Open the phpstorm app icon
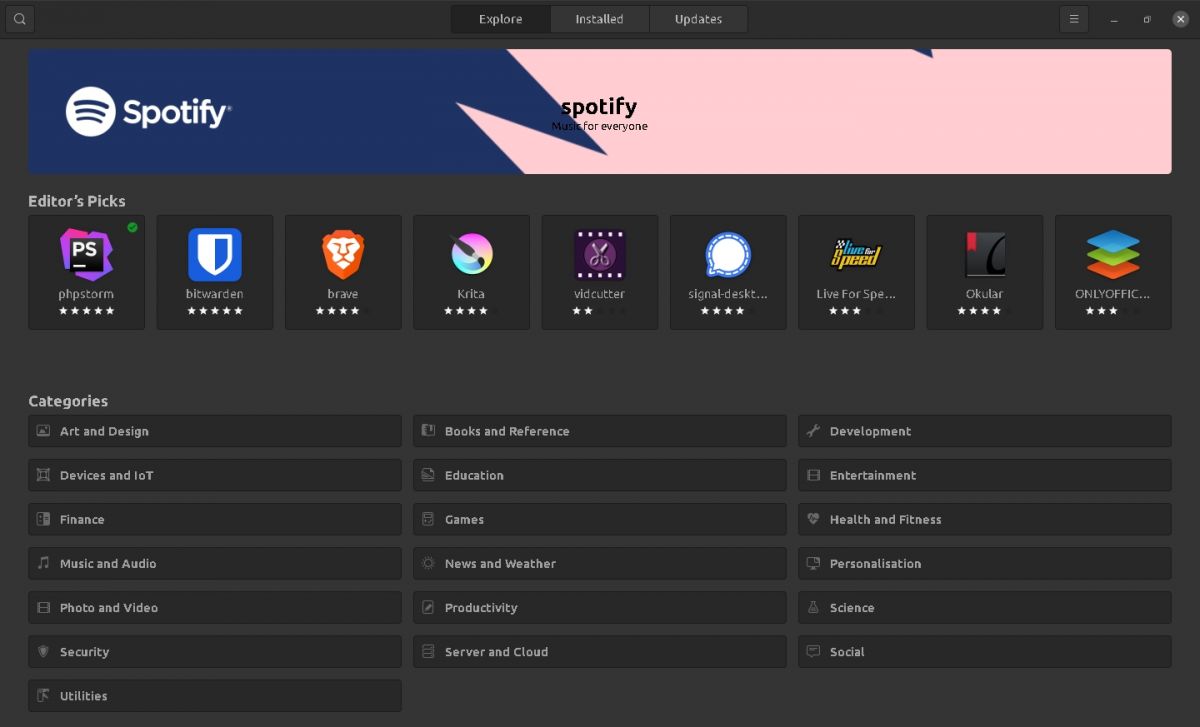 tap(86, 254)
